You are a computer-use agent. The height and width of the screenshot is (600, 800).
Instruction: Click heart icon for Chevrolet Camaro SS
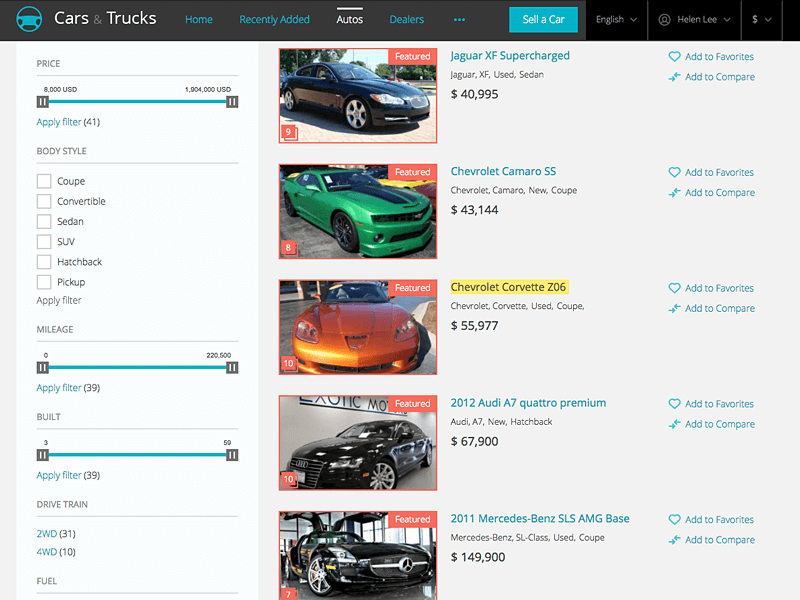(674, 172)
